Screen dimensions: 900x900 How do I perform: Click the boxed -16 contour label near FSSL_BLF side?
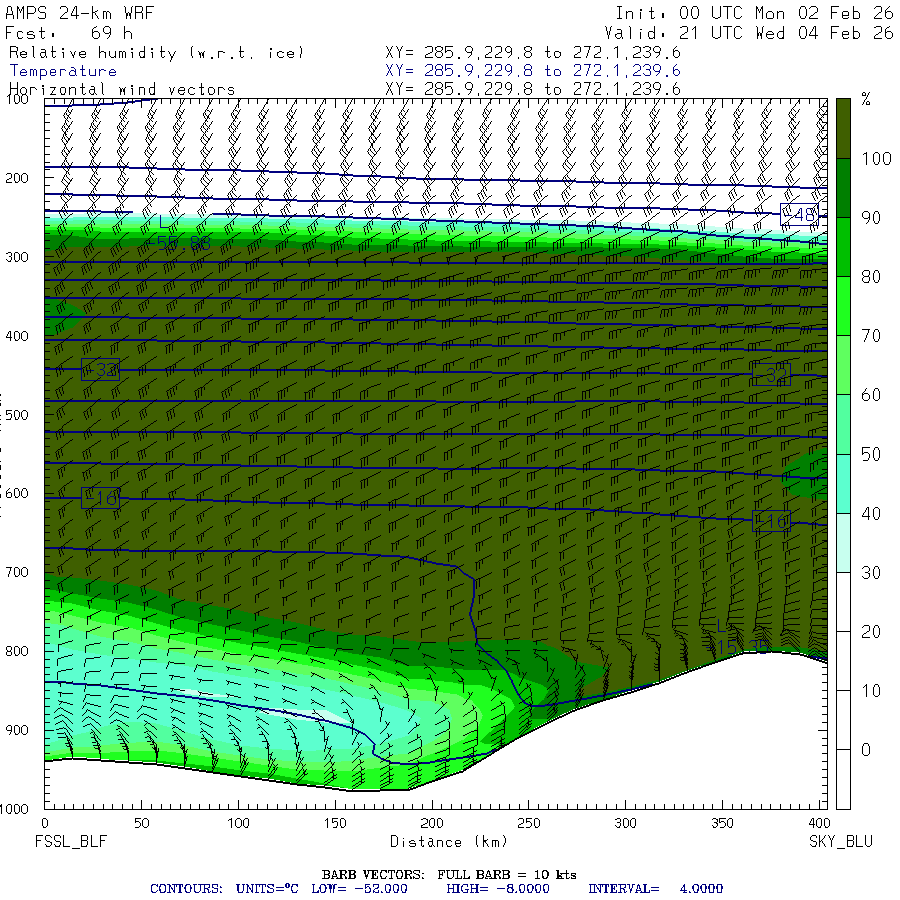(100, 498)
